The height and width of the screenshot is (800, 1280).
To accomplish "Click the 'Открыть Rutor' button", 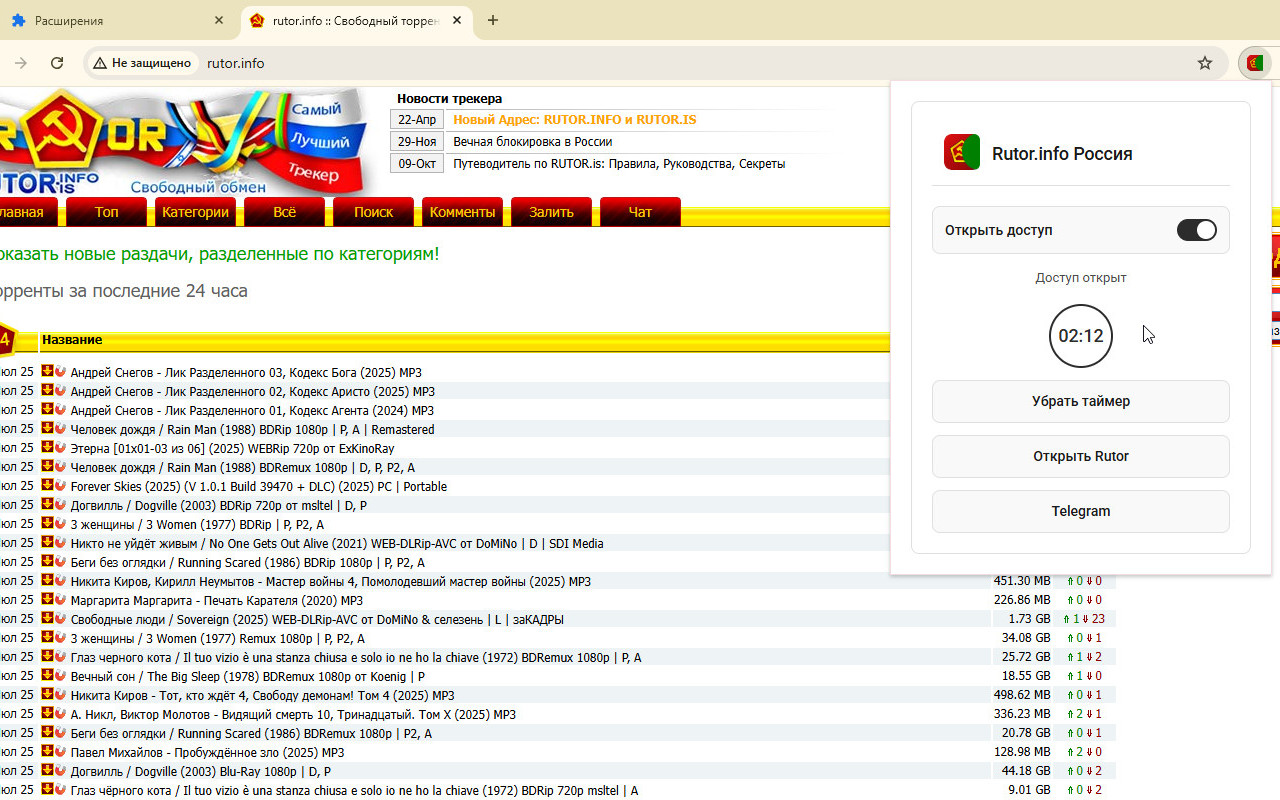I will (x=1081, y=456).
